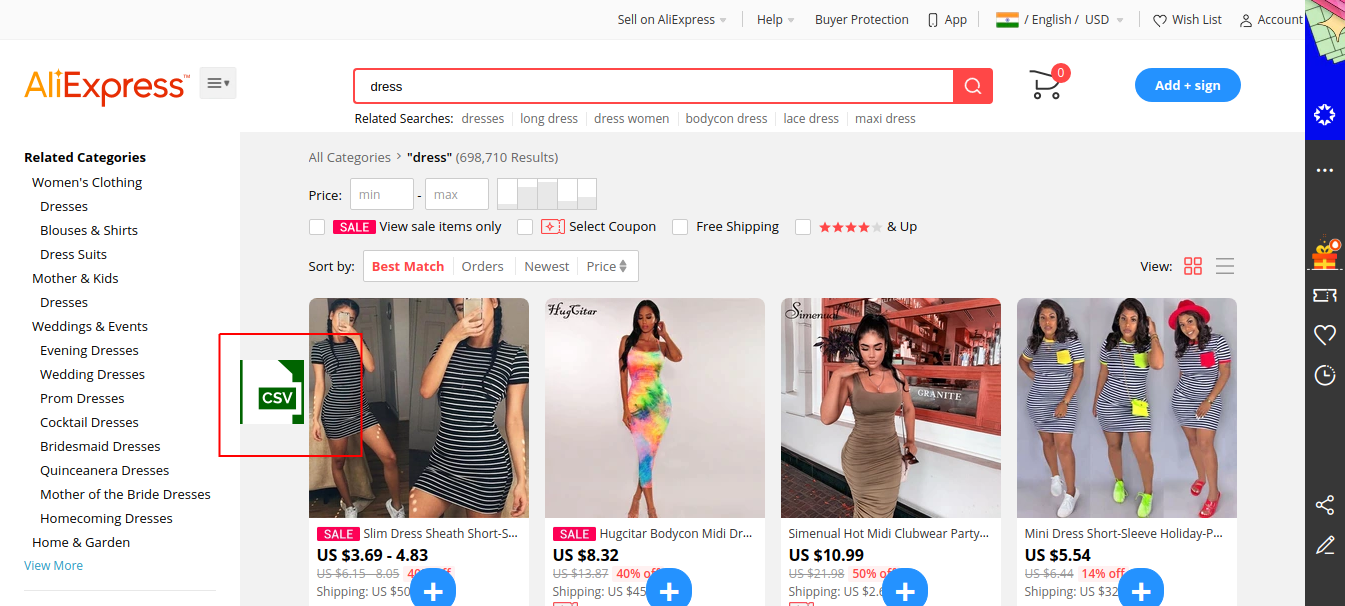The image size is (1345, 606).
Task: Click related search 'dress women'
Action: [632, 118]
